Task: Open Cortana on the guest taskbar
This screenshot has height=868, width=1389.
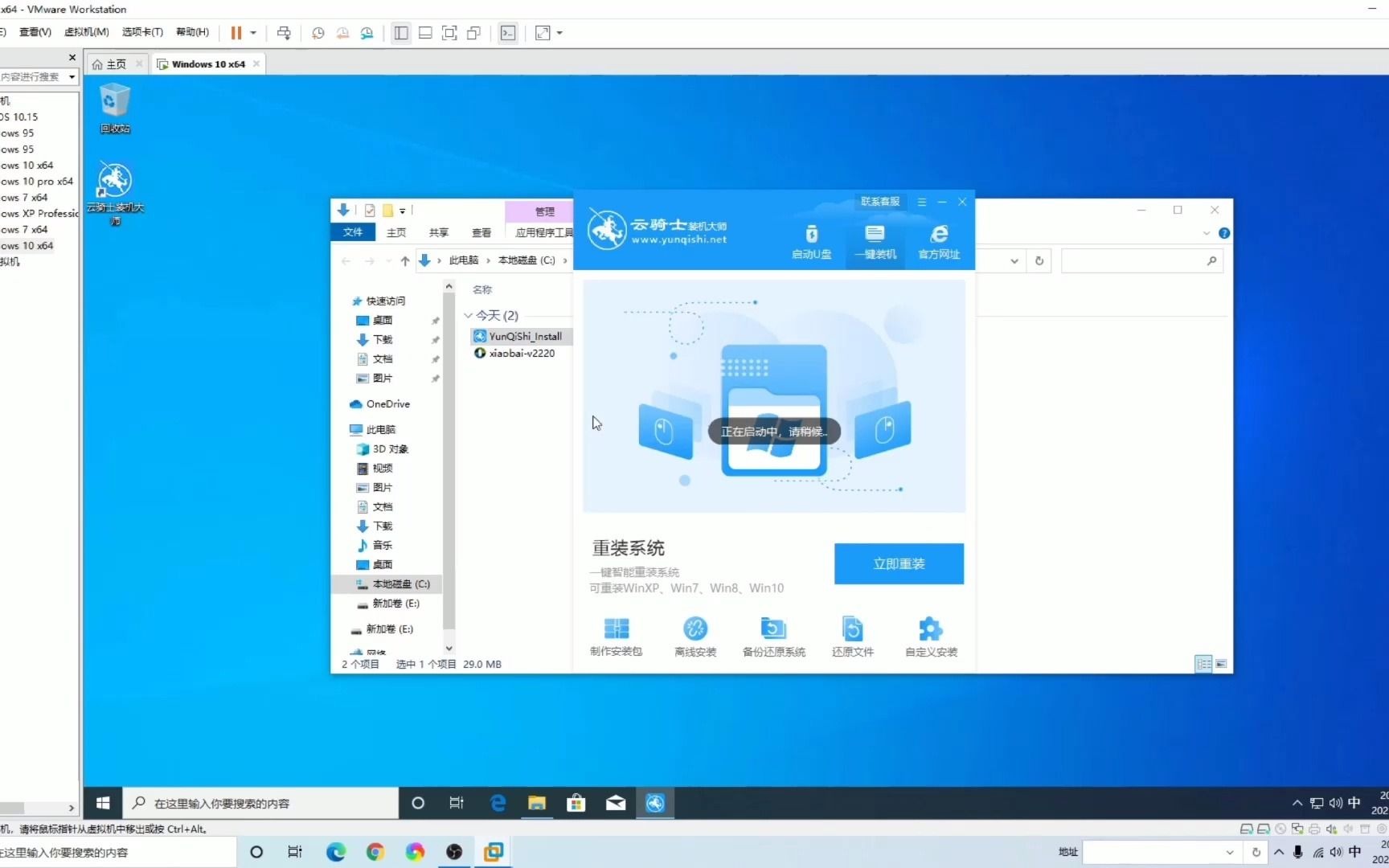Action: (418, 803)
